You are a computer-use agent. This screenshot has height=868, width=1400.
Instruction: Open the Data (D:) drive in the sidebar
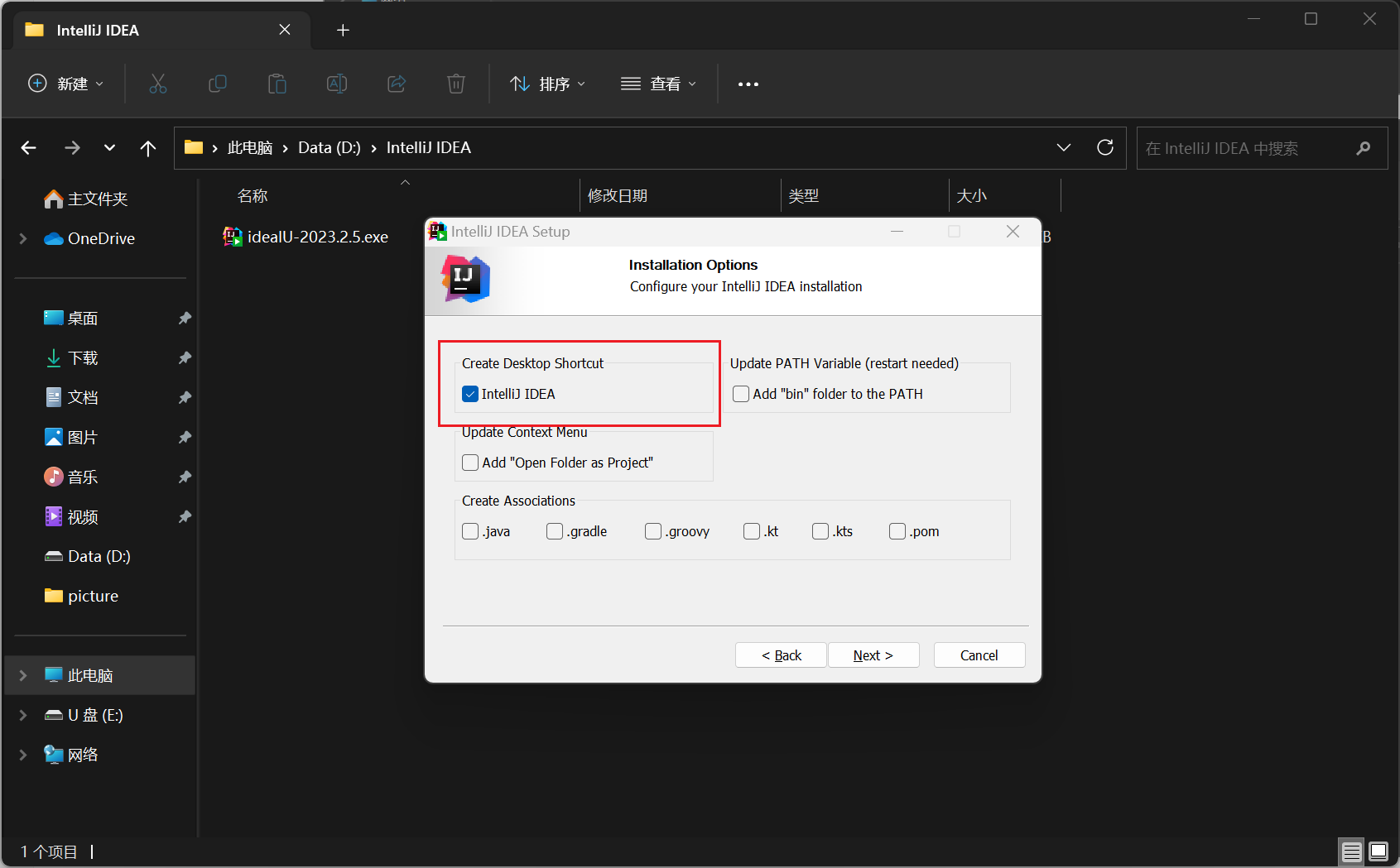pos(87,556)
